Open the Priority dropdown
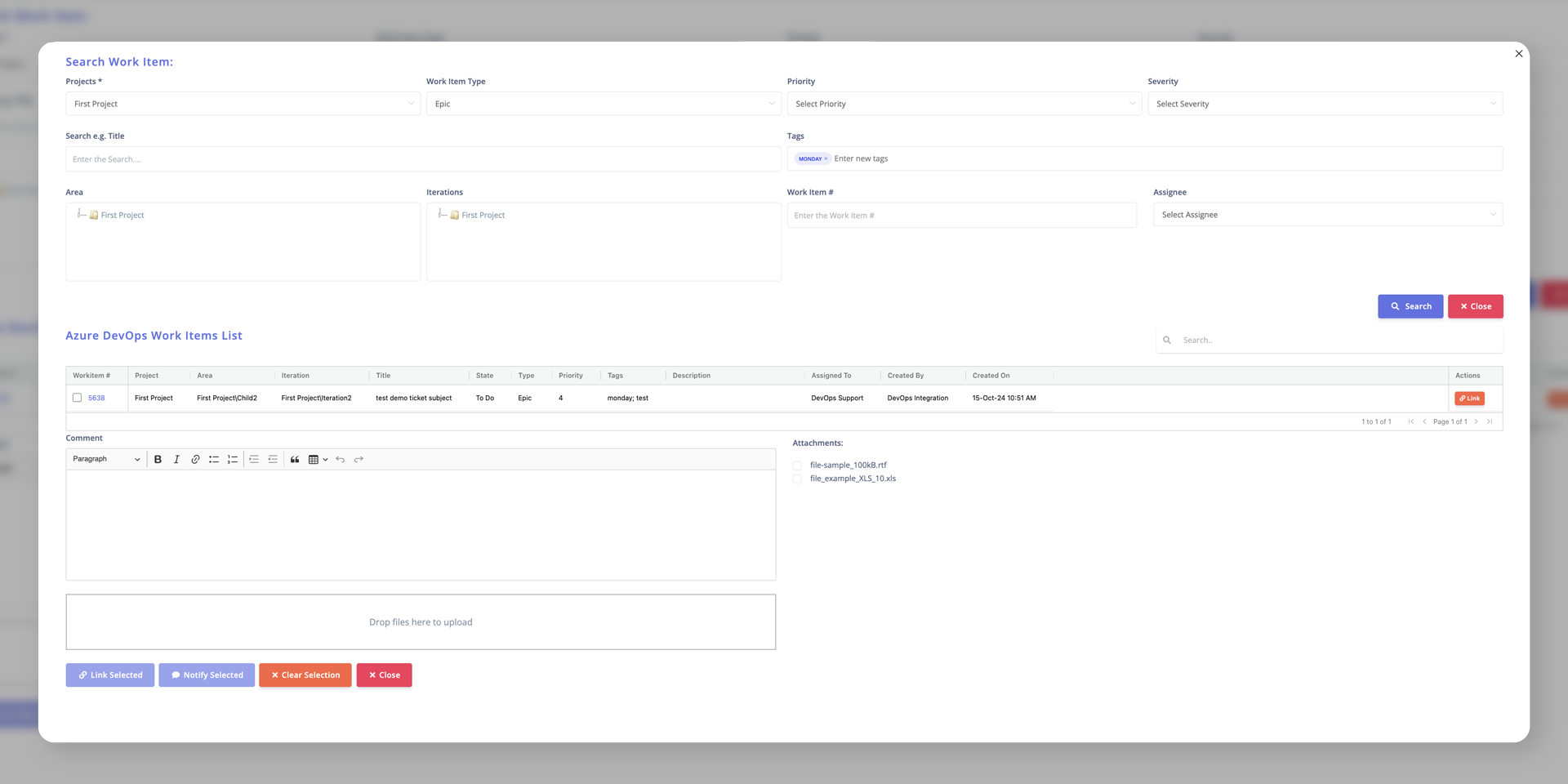Image resolution: width=1568 pixels, height=784 pixels. 964,104
